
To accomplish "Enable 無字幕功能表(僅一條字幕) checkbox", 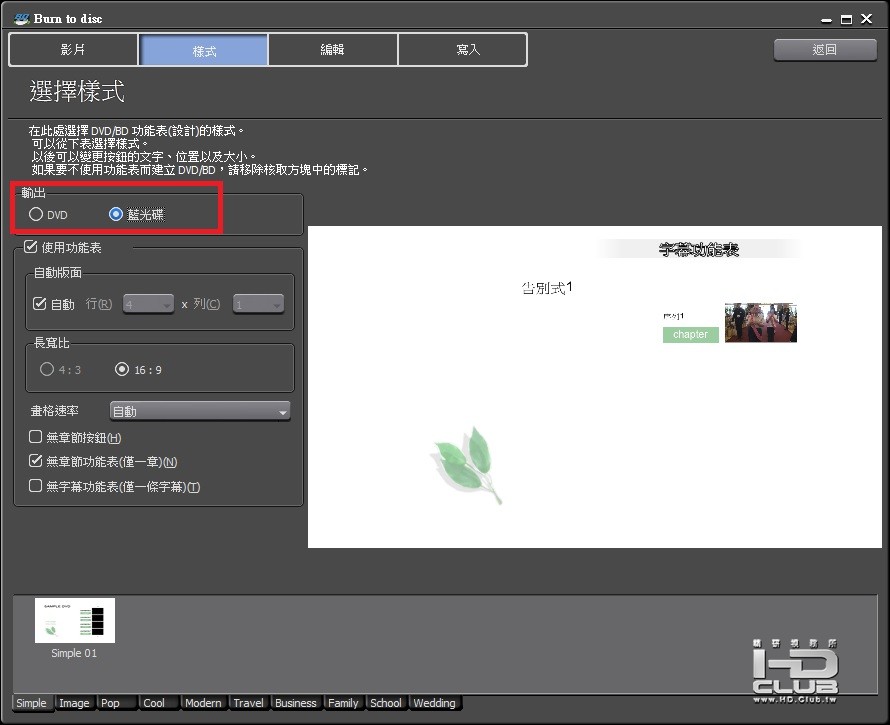I will tap(35, 485).
